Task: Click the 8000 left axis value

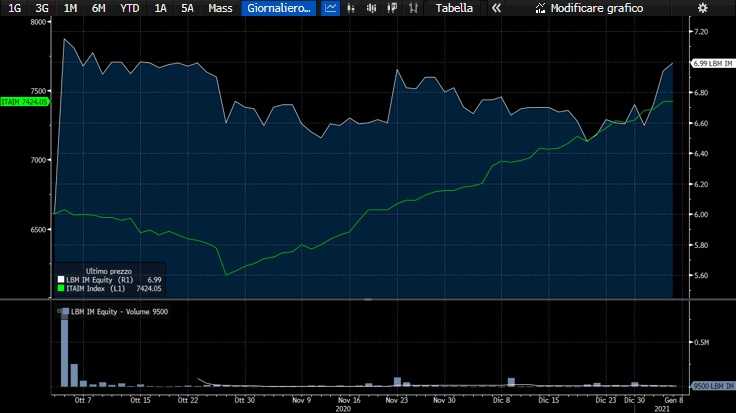Action: [x=38, y=22]
